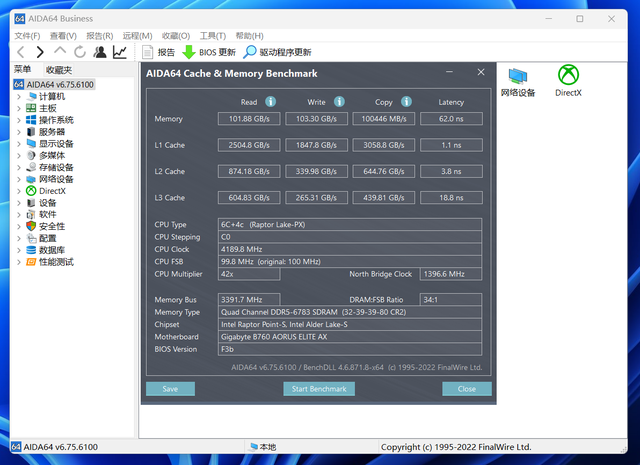Expand the 性能测试 tree node
Image resolution: width=640 pixels, height=465 pixels.
[19, 262]
